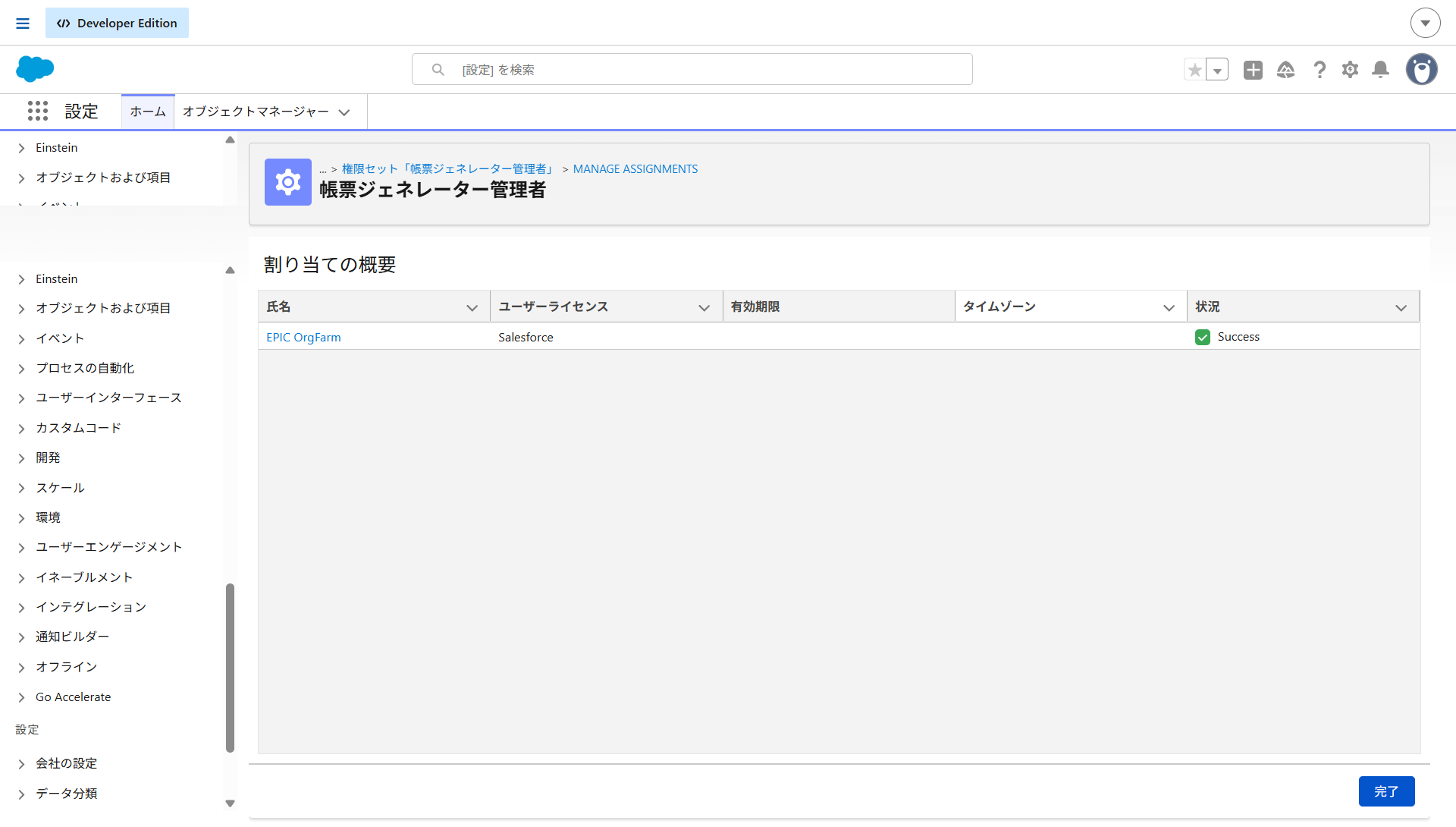Expand the ユーザーエンゲージメント tree item
Image resolution: width=1456 pixels, height=827 pixels.
[21, 548]
